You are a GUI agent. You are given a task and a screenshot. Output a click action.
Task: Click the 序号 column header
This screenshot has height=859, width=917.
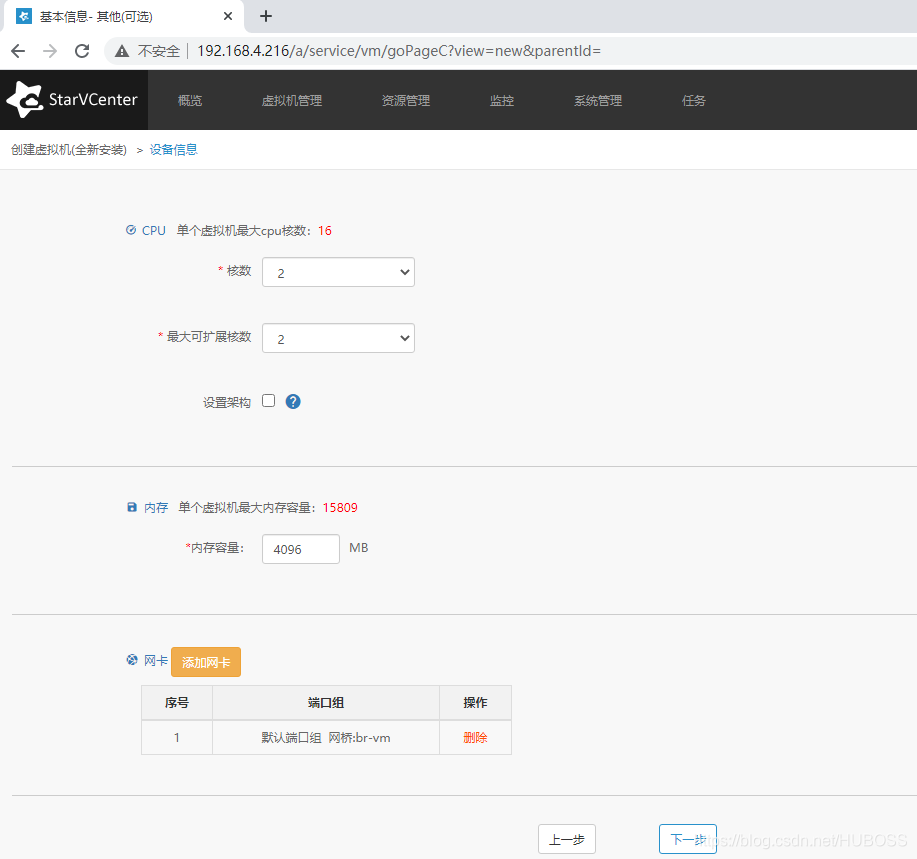(x=177, y=702)
